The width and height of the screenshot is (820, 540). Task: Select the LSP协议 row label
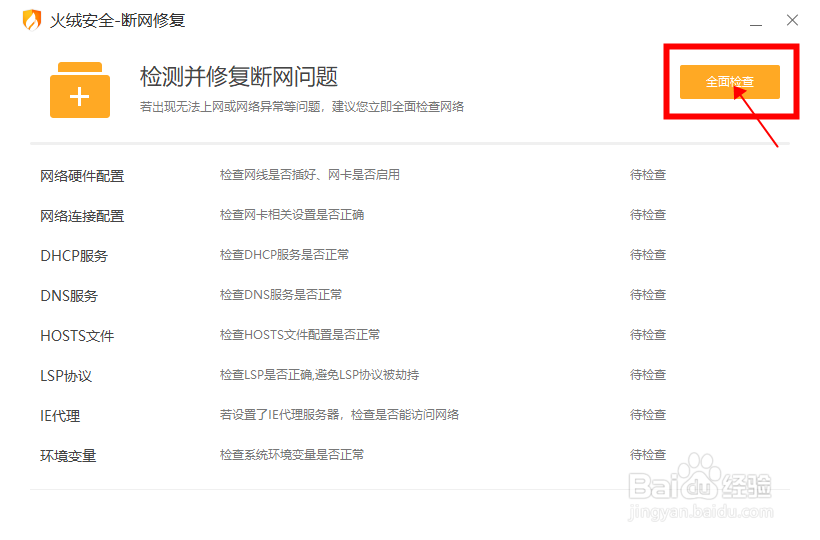tap(66, 376)
